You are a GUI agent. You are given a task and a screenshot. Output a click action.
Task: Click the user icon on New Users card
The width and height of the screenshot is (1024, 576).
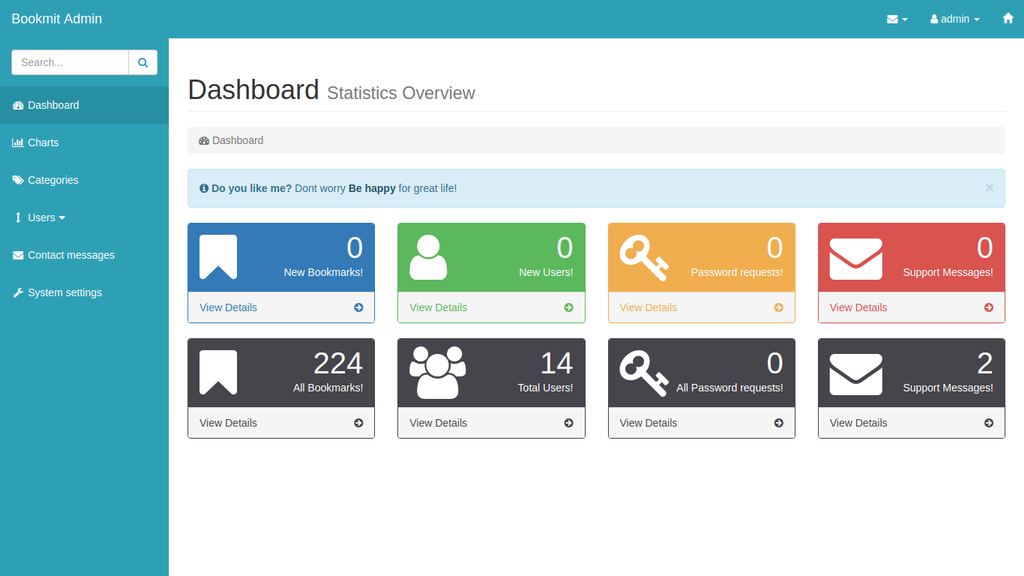click(x=428, y=257)
